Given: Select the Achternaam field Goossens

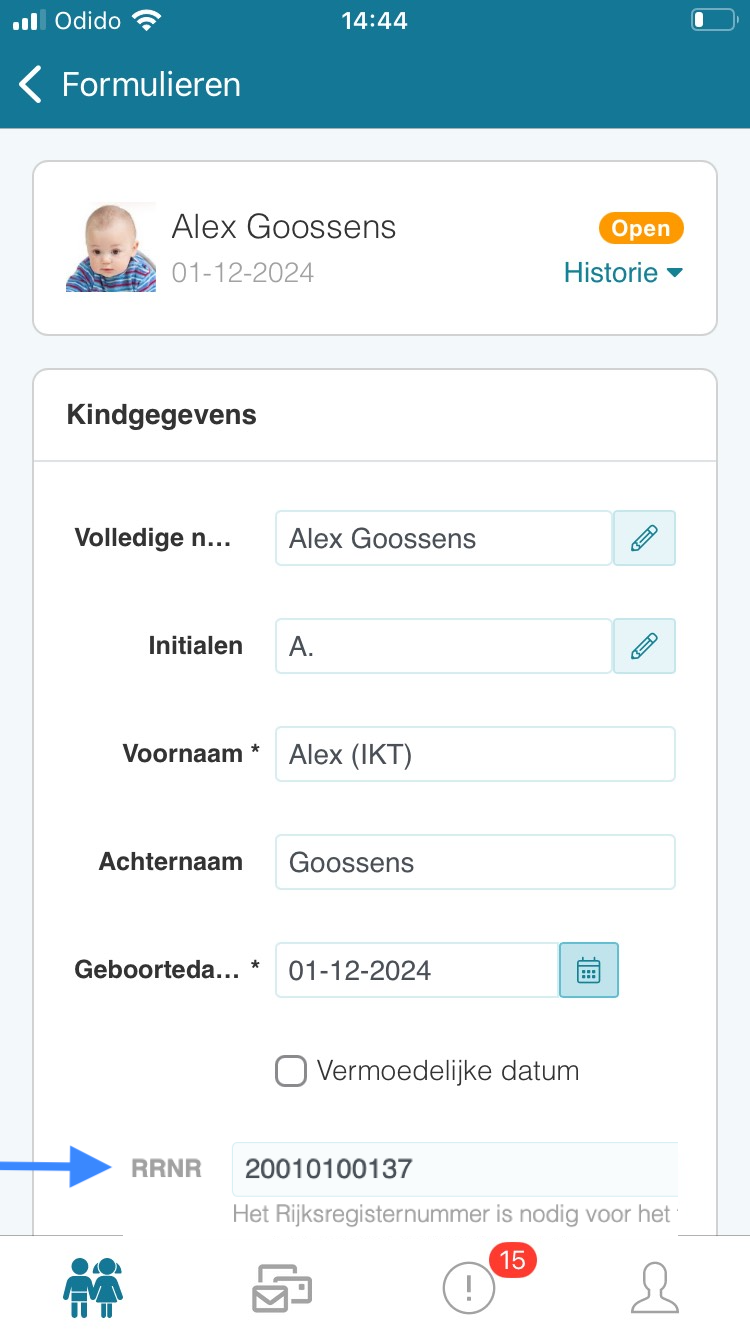Looking at the screenshot, I should pos(475,862).
